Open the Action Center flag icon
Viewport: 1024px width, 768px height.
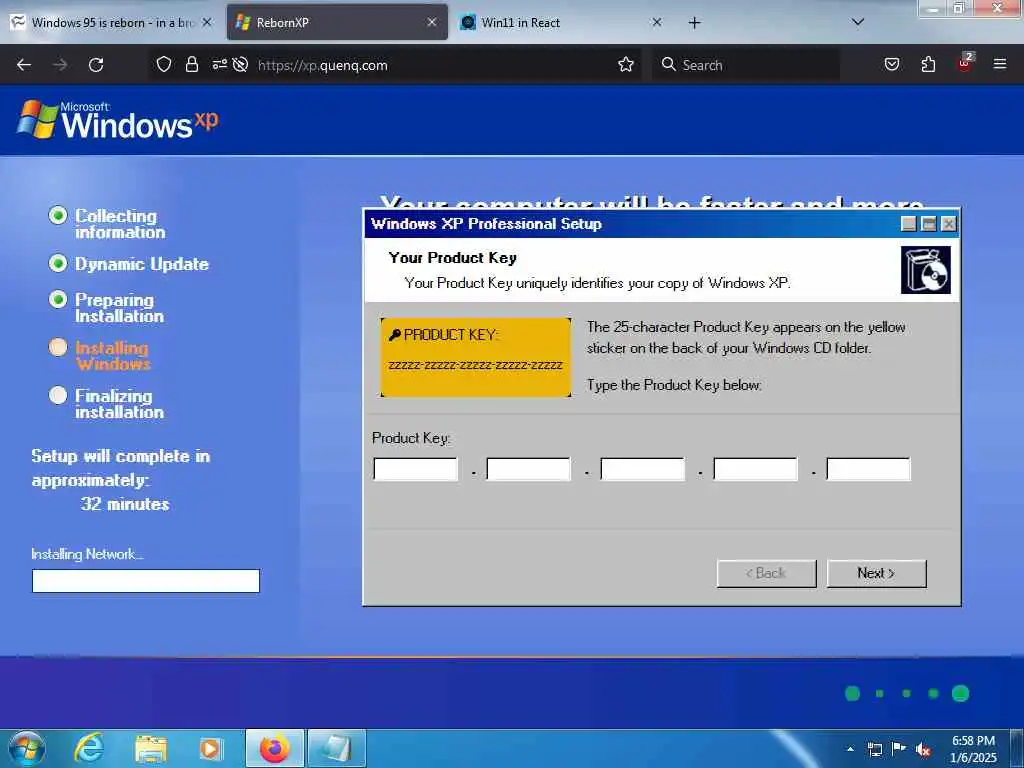pyautogui.click(x=899, y=749)
